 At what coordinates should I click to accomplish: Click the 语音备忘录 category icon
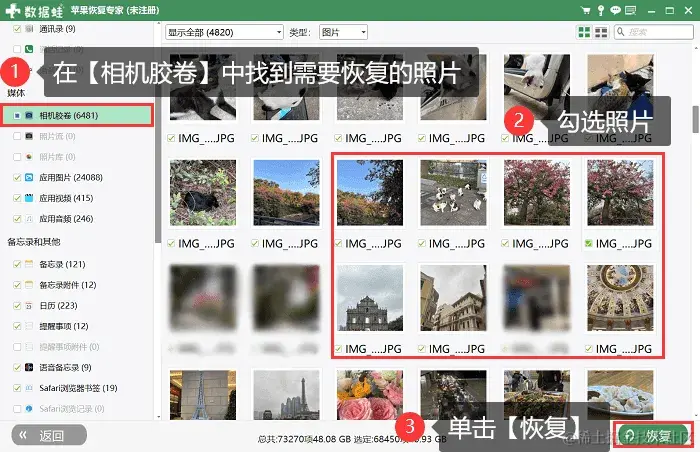pos(29,367)
